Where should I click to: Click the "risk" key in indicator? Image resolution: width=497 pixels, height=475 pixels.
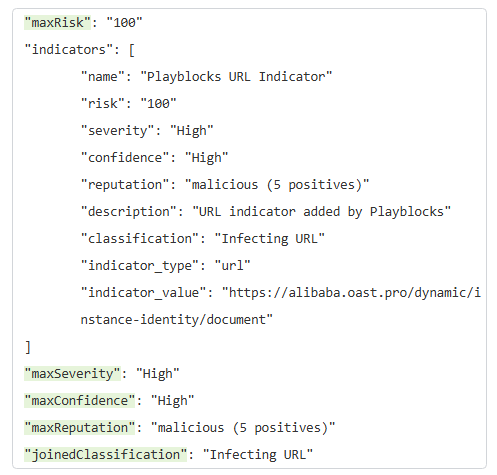pos(103,104)
